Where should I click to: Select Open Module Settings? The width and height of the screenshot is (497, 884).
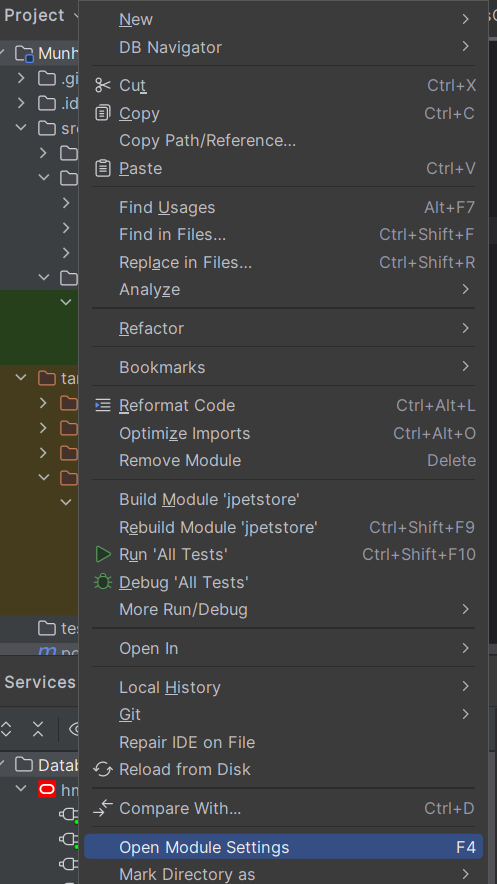[x=283, y=847]
